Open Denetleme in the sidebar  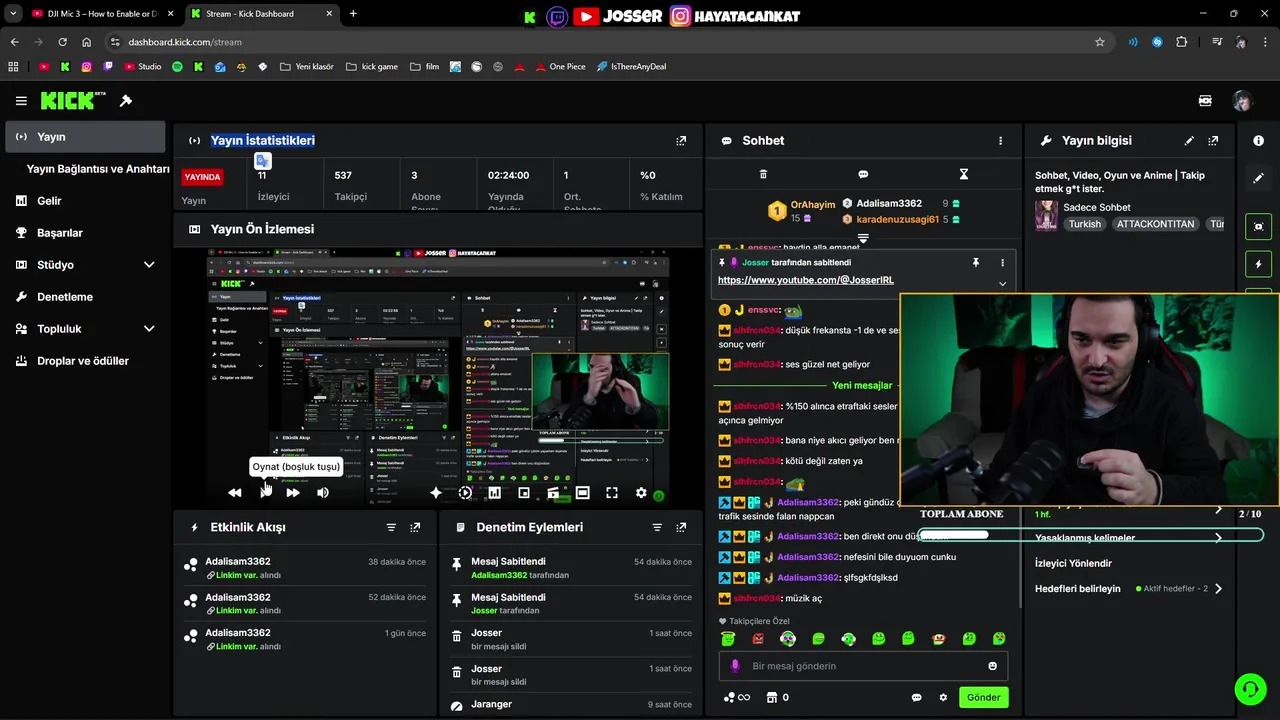pos(85,297)
